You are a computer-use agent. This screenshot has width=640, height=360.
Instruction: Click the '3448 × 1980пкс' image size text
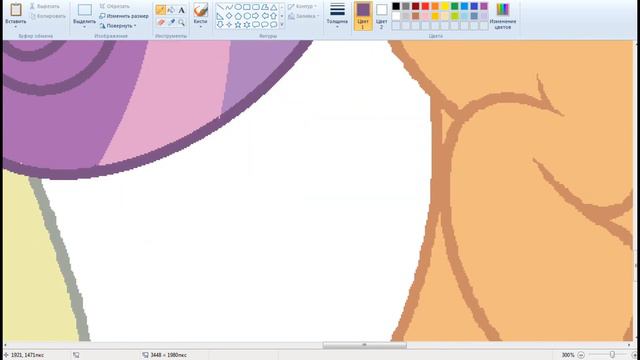[x=168, y=355]
